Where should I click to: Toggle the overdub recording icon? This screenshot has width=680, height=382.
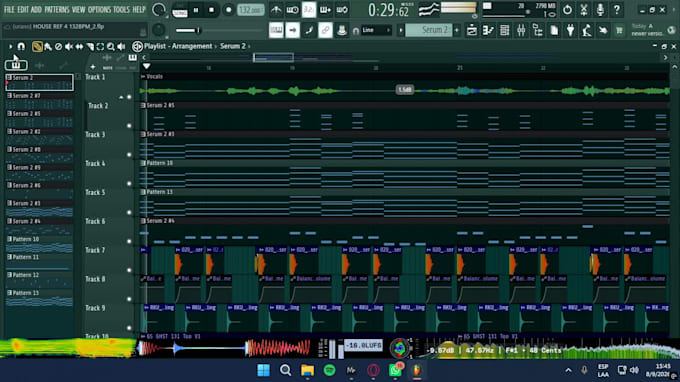click(325, 10)
